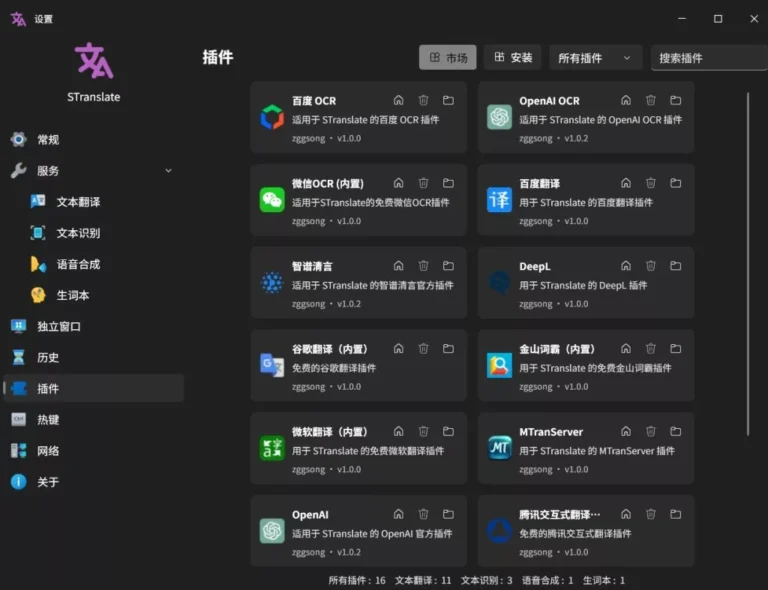Delete the OpenAI OCR plugin via trash icon
The height and width of the screenshot is (590, 768).
[650, 100]
